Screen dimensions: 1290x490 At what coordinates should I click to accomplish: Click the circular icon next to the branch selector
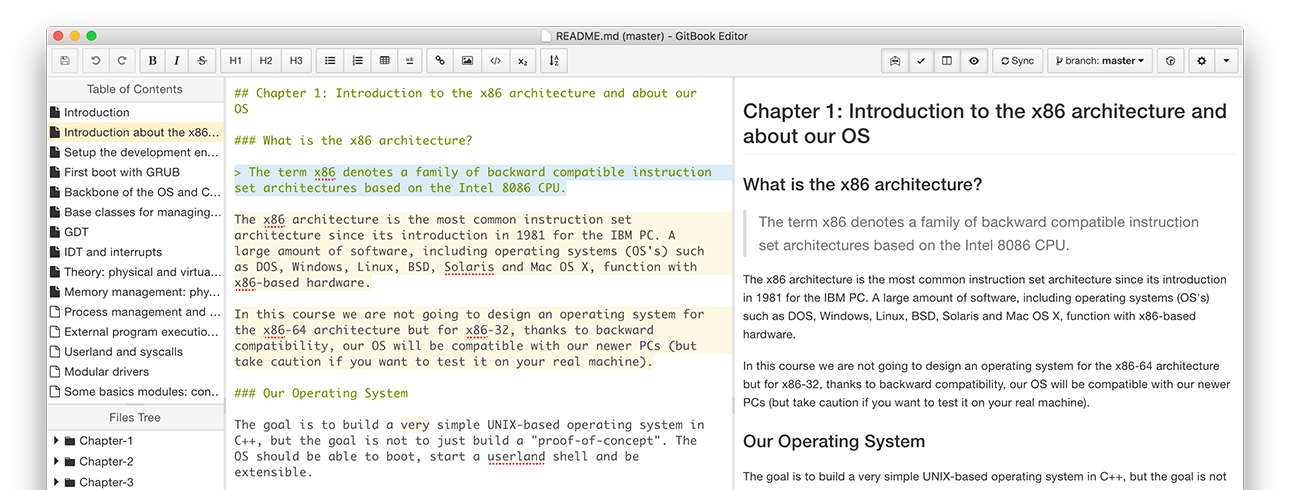1171,61
